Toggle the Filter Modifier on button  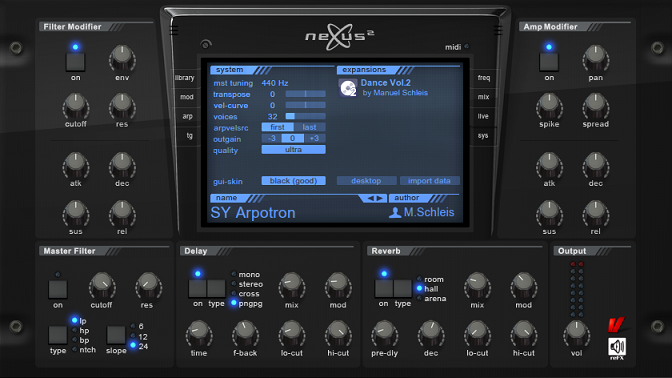tap(75, 62)
